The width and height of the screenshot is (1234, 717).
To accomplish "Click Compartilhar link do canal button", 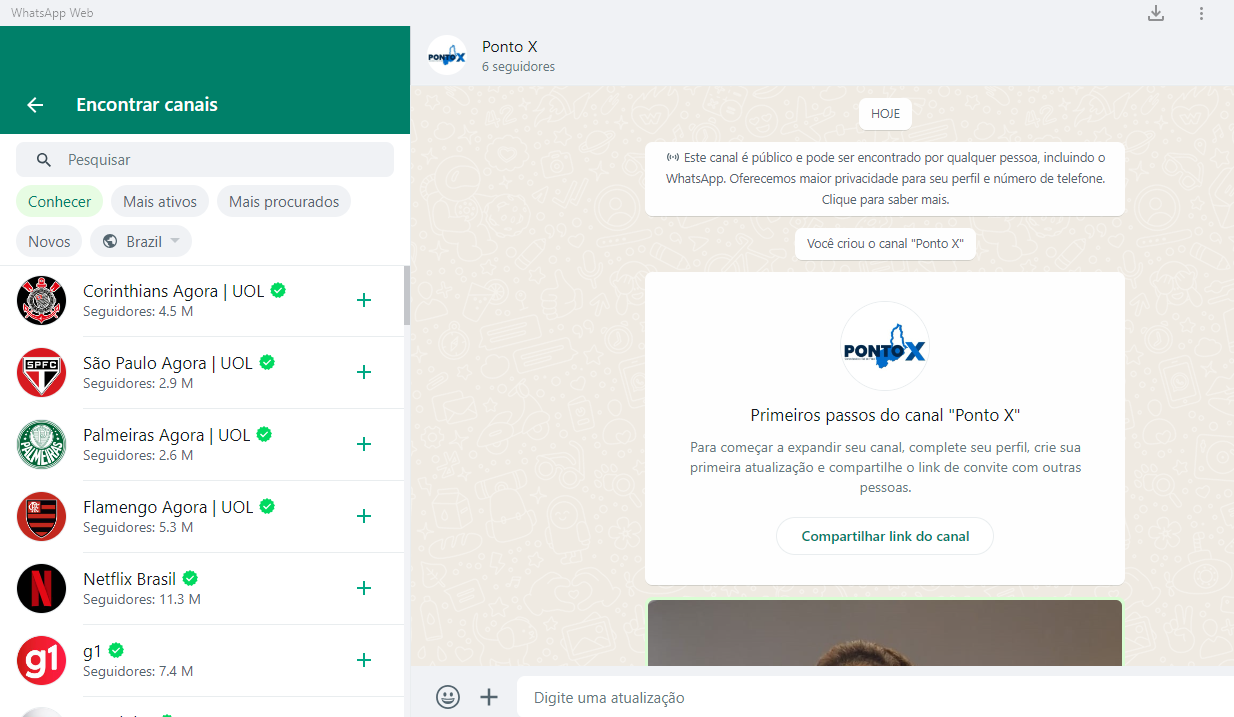I will coord(885,536).
